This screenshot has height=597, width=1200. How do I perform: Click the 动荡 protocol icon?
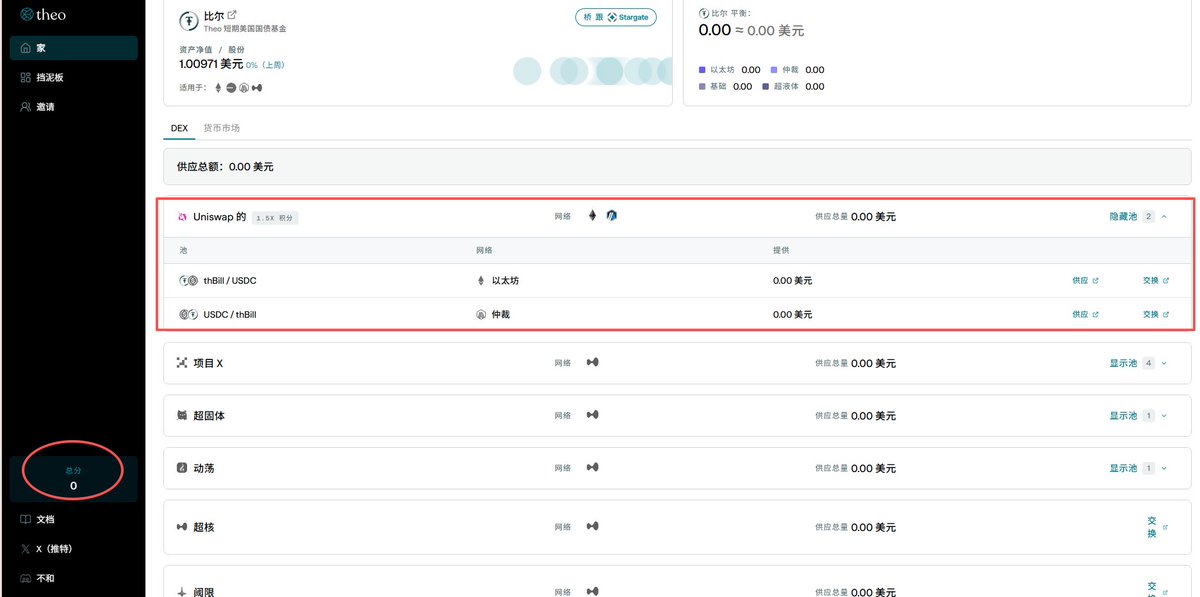(182, 468)
